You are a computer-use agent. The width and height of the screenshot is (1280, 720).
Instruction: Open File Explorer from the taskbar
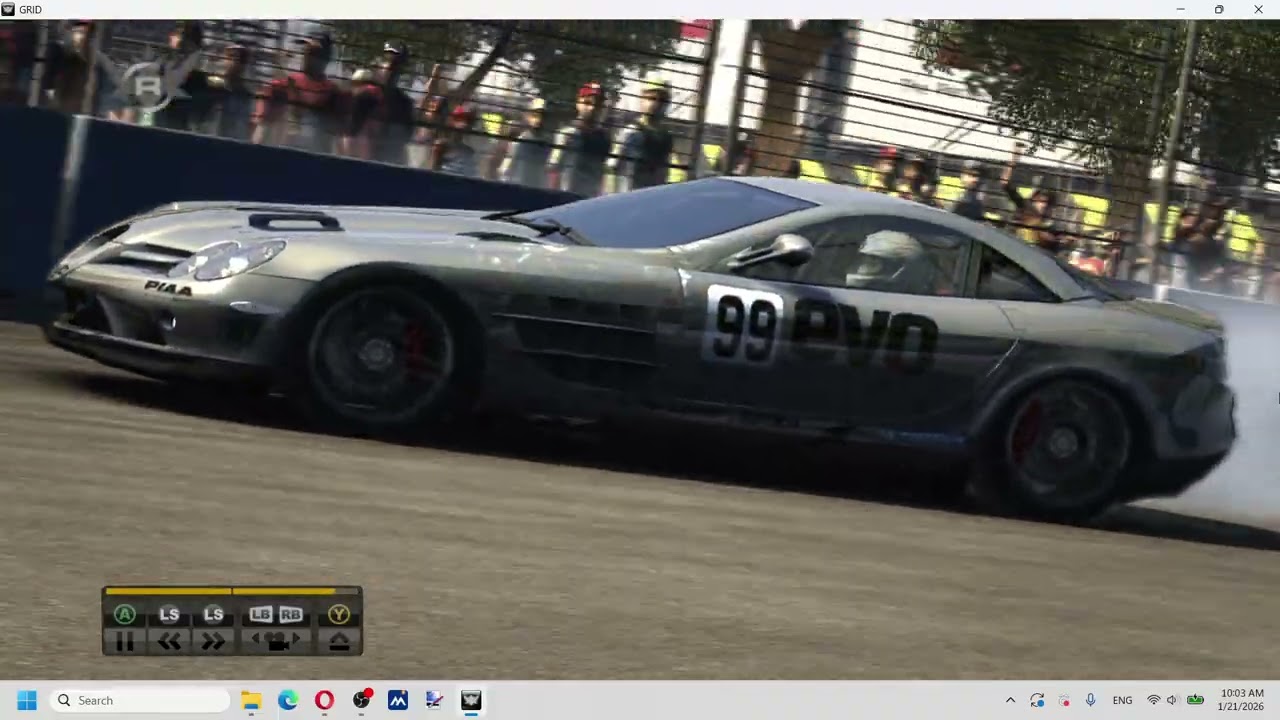[251, 701]
